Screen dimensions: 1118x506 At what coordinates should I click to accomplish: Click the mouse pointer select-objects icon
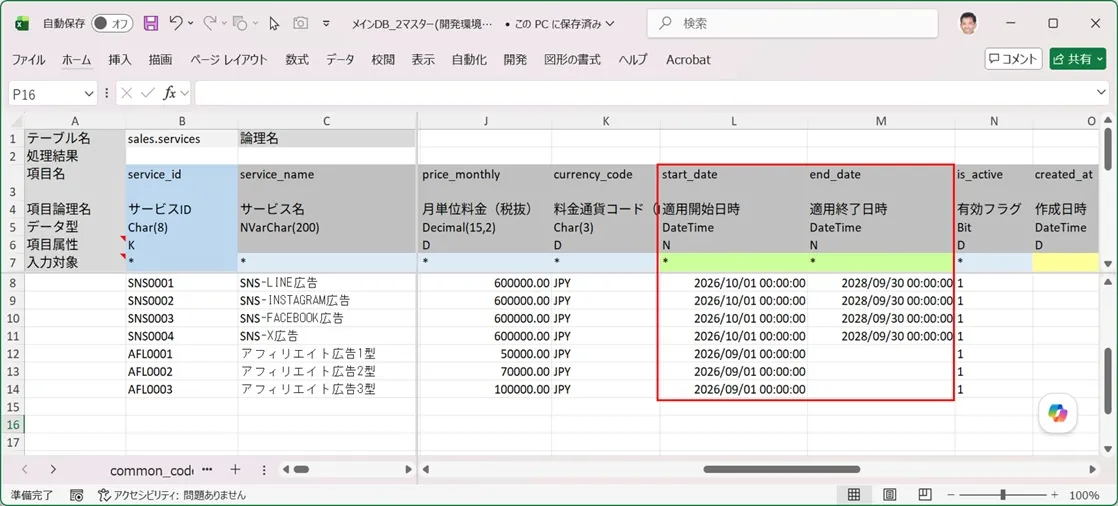click(x=274, y=24)
